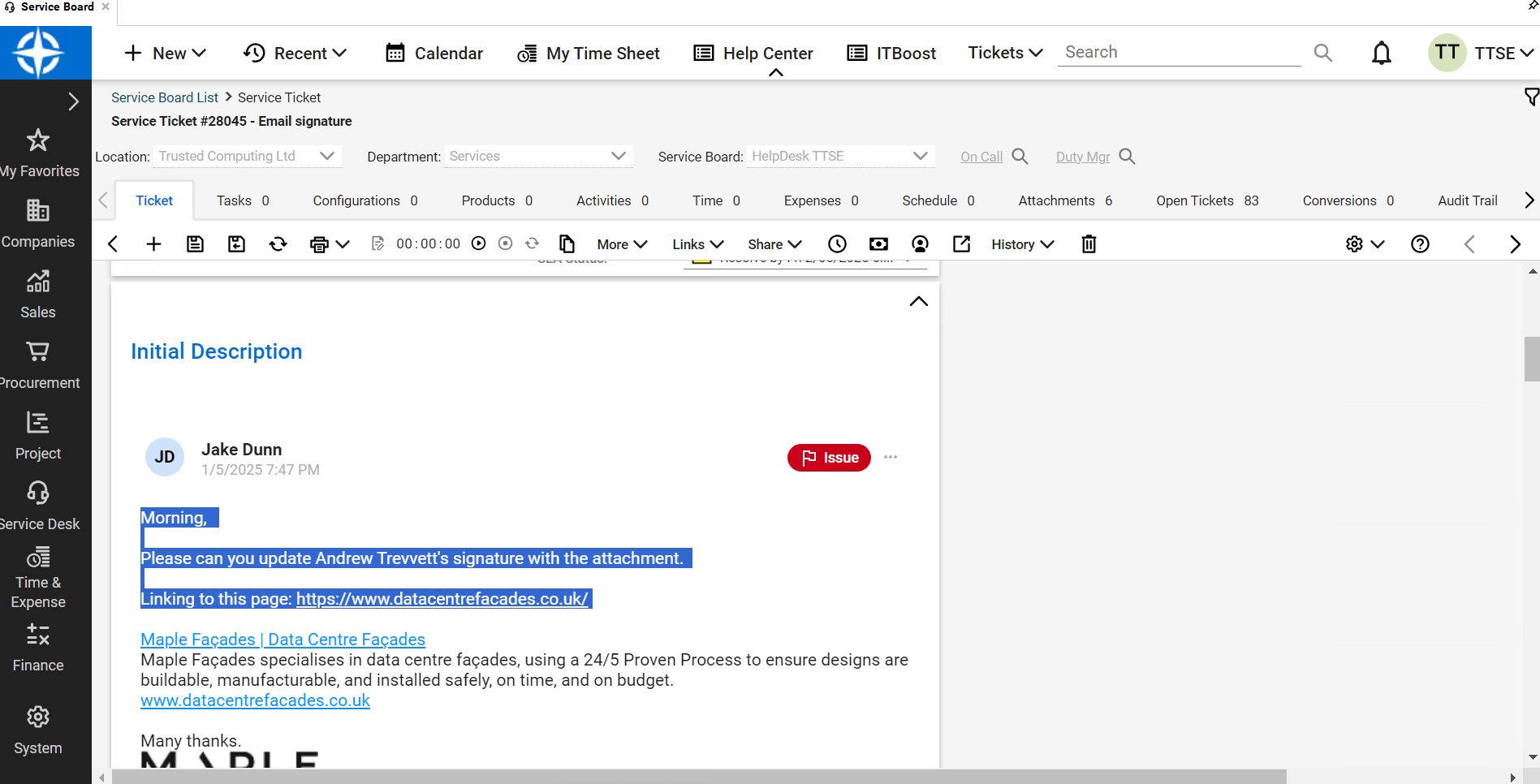Click the clock time entry icon
Viewport: 1540px width, 784px height.
(837, 244)
